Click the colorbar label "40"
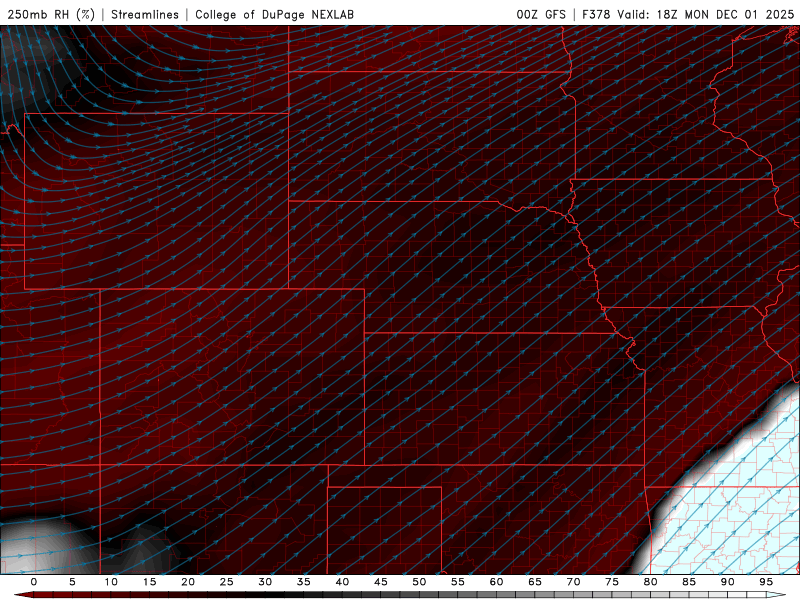This screenshot has width=800, height=600. 342,582
